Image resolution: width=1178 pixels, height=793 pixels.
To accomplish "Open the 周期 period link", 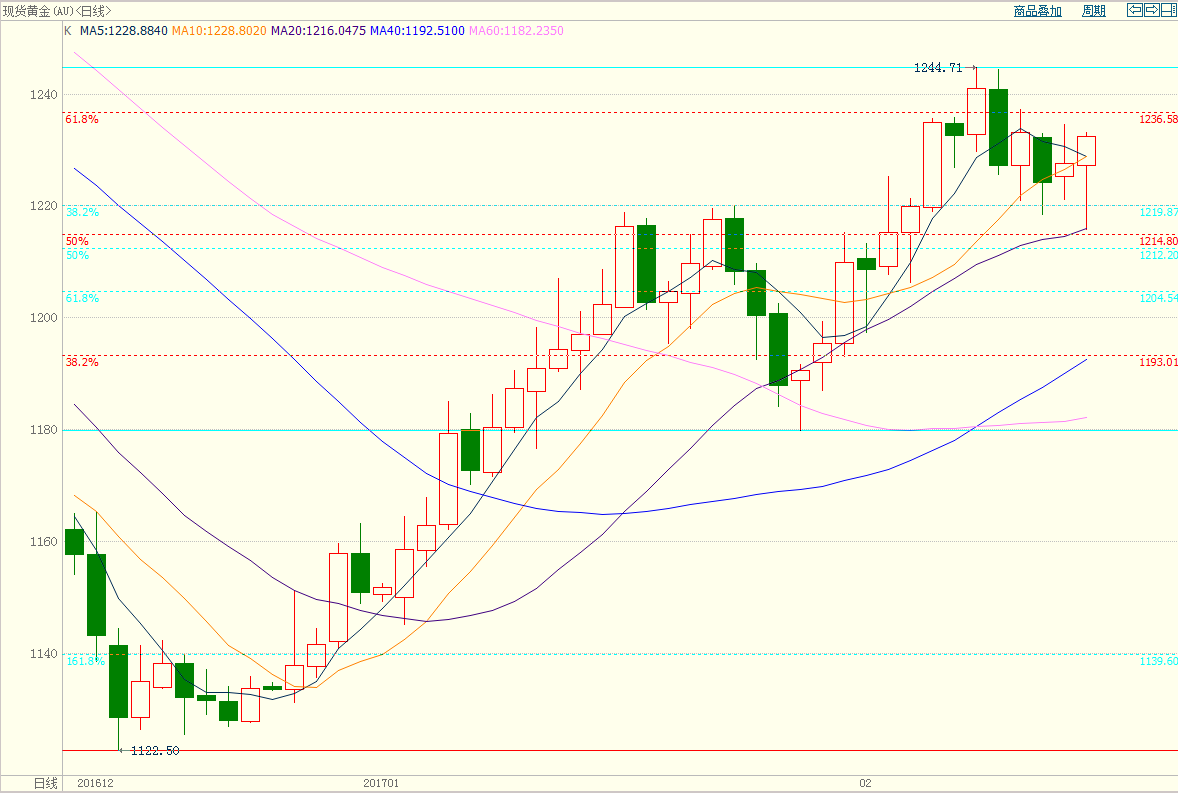I will tap(1094, 11).
